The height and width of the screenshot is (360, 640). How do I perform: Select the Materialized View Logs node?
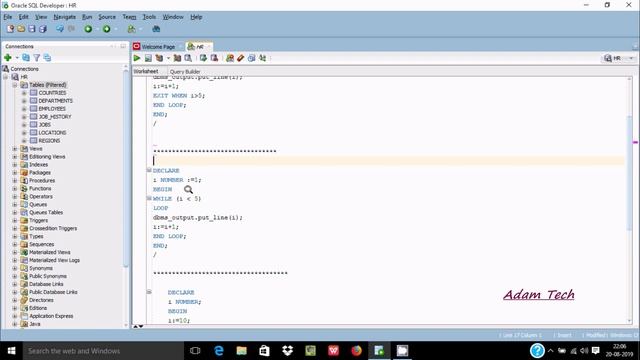54,260
